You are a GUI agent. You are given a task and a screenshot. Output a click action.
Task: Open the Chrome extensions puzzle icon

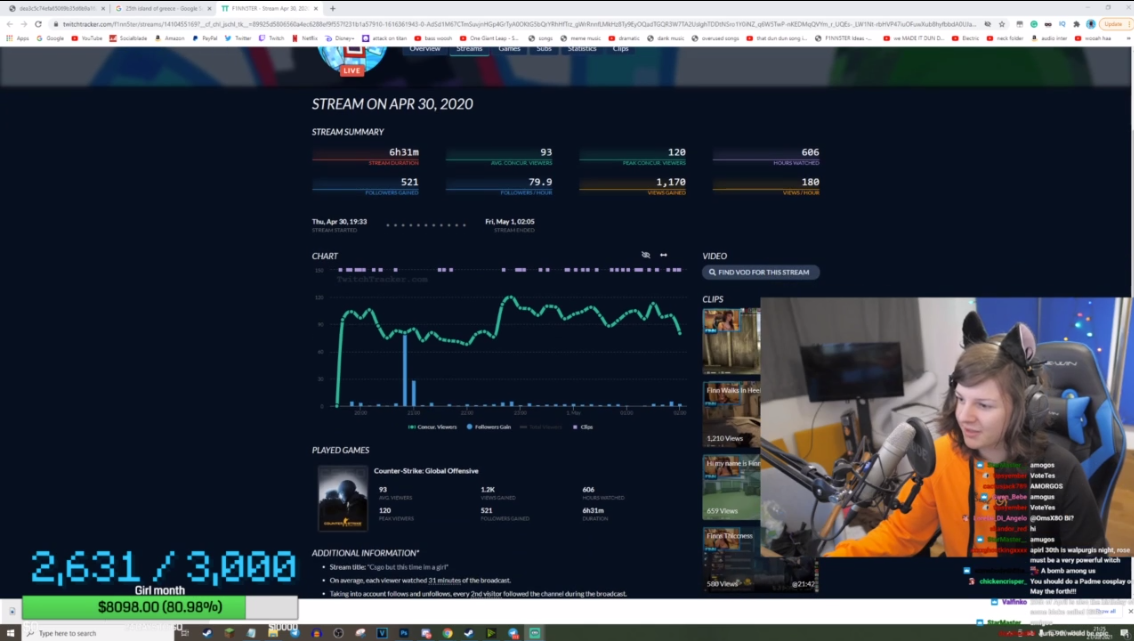click(1076, 24)
